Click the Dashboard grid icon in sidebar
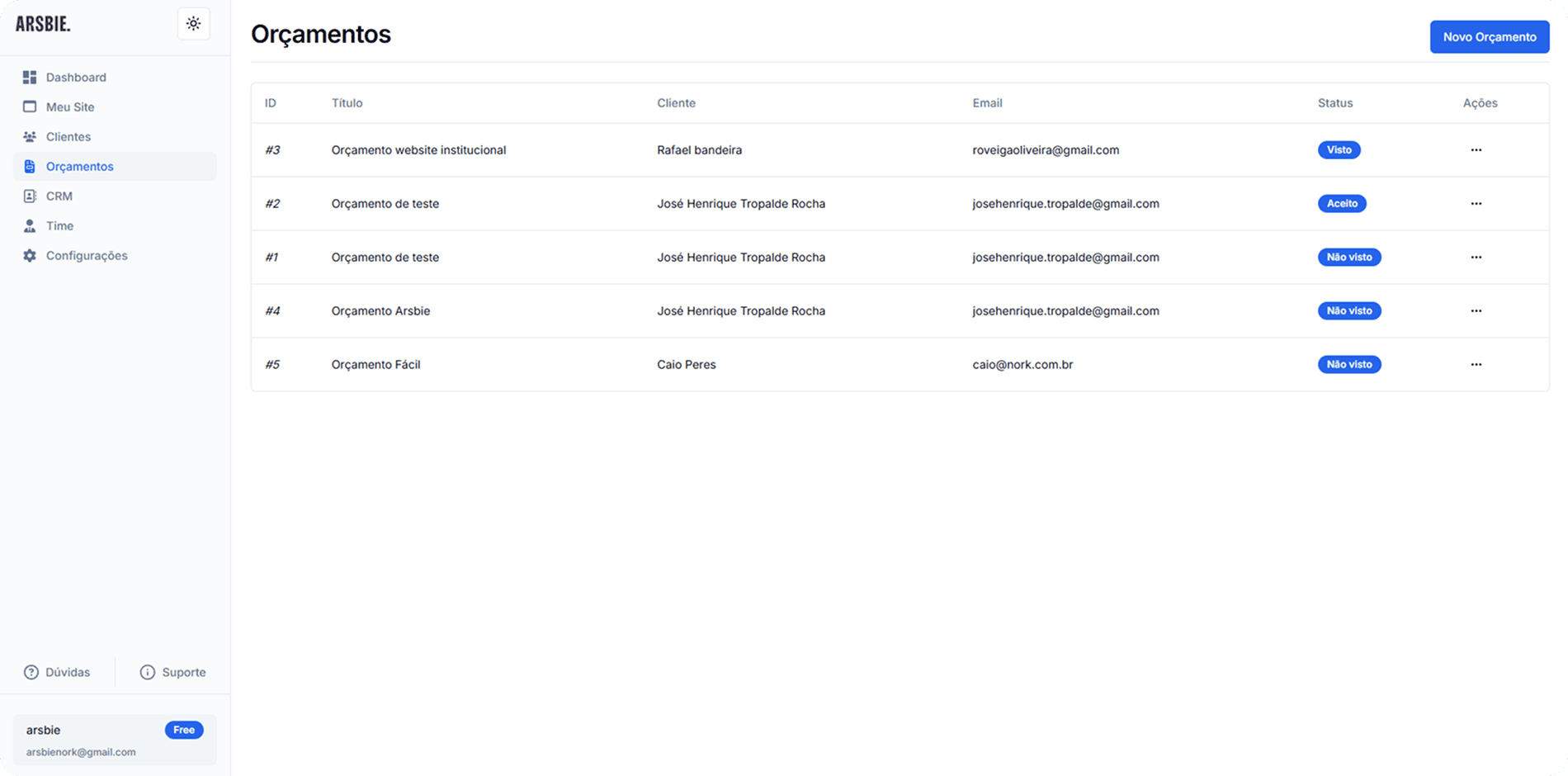The height and width of the screenshot is (776, 1568). pyautogui.click(x=30, y=78)
